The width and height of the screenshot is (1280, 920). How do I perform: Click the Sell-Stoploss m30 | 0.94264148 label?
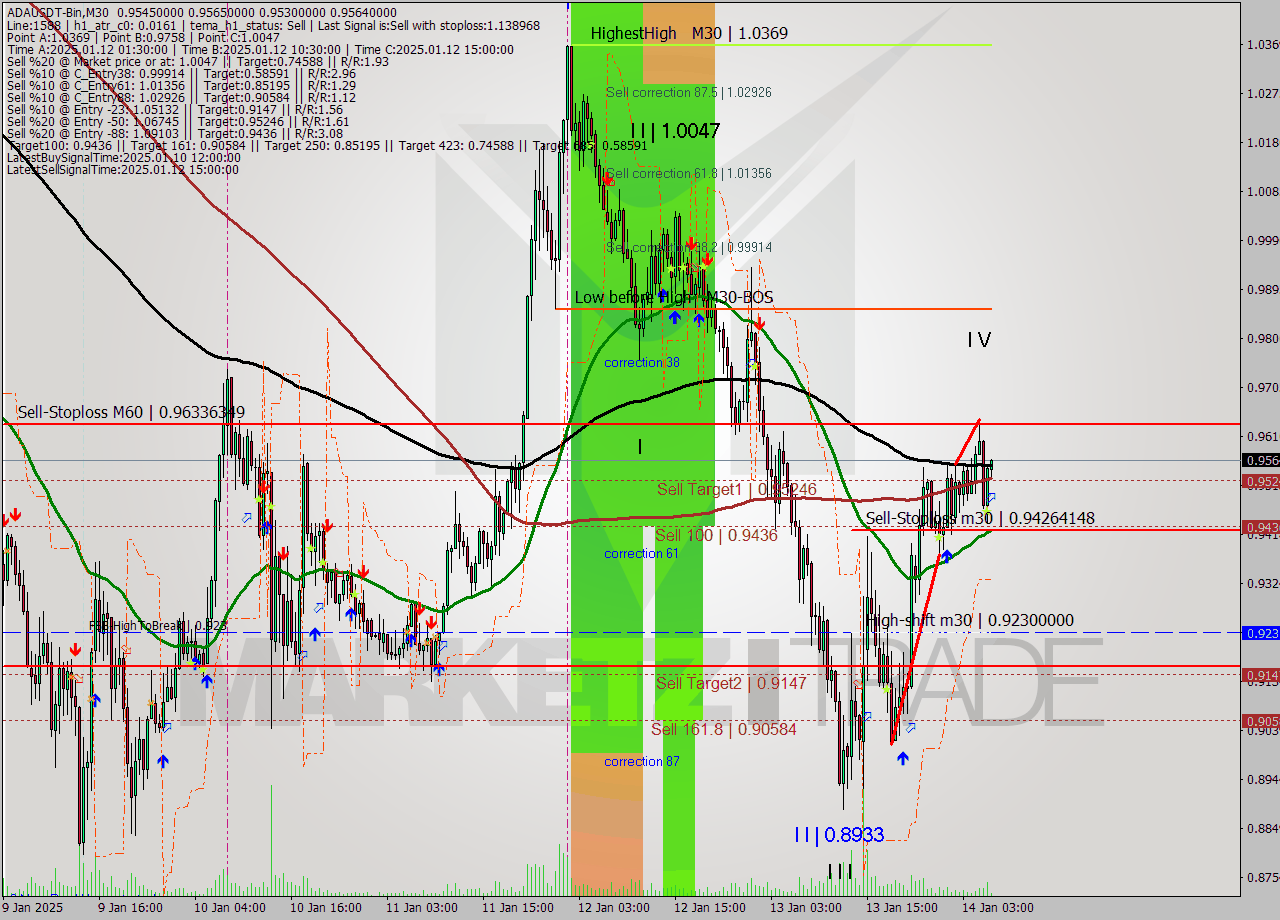coord(980,518)
